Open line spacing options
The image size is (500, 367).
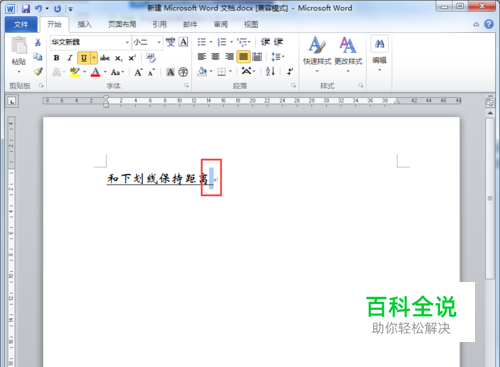277,57
